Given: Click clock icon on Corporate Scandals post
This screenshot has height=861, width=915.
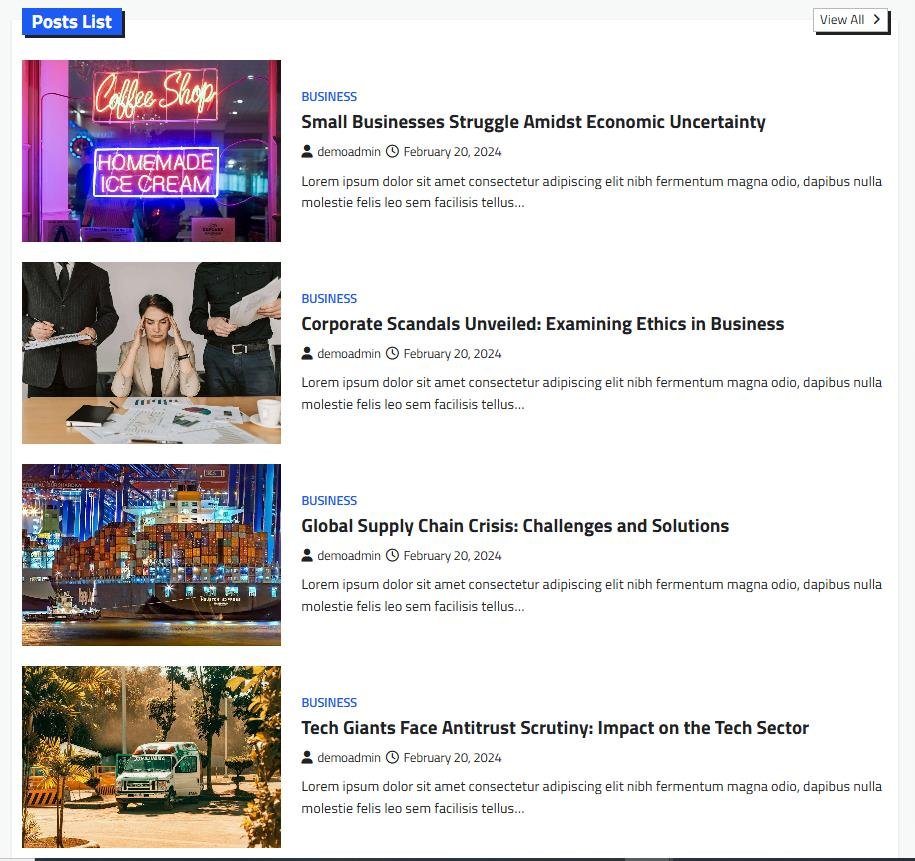Looking at the screenshot, I should click(393, 353).
